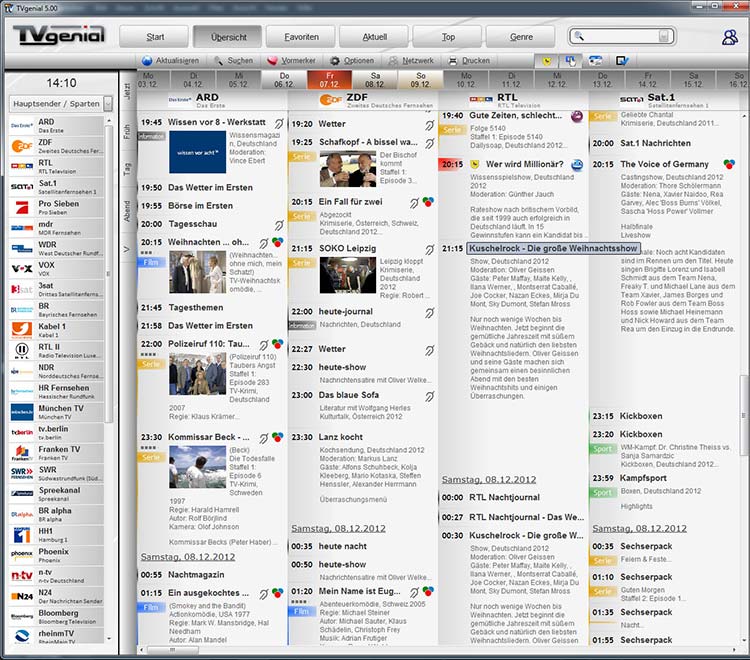Image resolution: width=750 pixels, height=660 pixels.
Task: Jump to Tag in the time-of-day bar
Action: (127, 169)
